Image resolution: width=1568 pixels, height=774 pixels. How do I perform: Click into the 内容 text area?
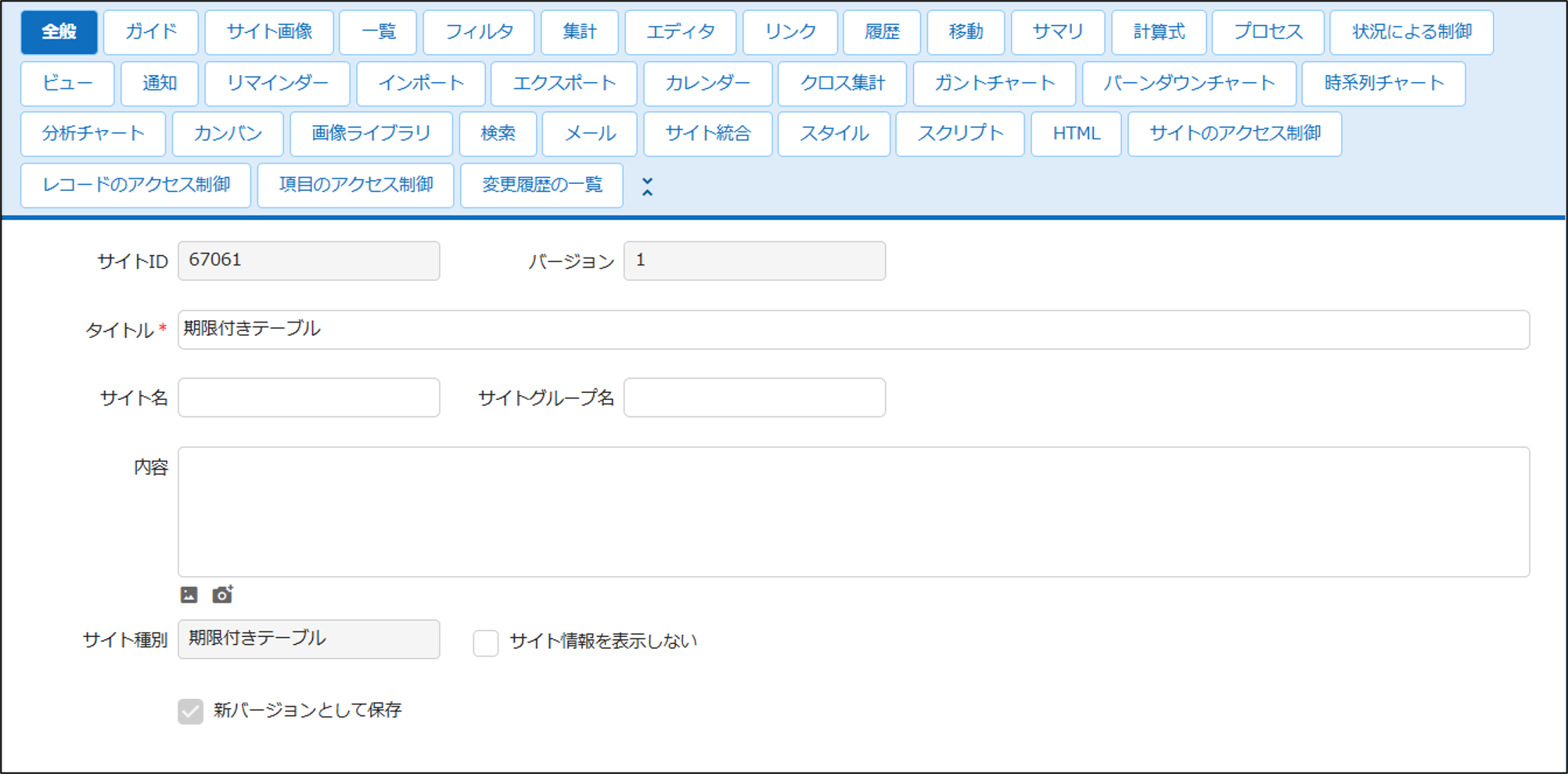(854, 512)
